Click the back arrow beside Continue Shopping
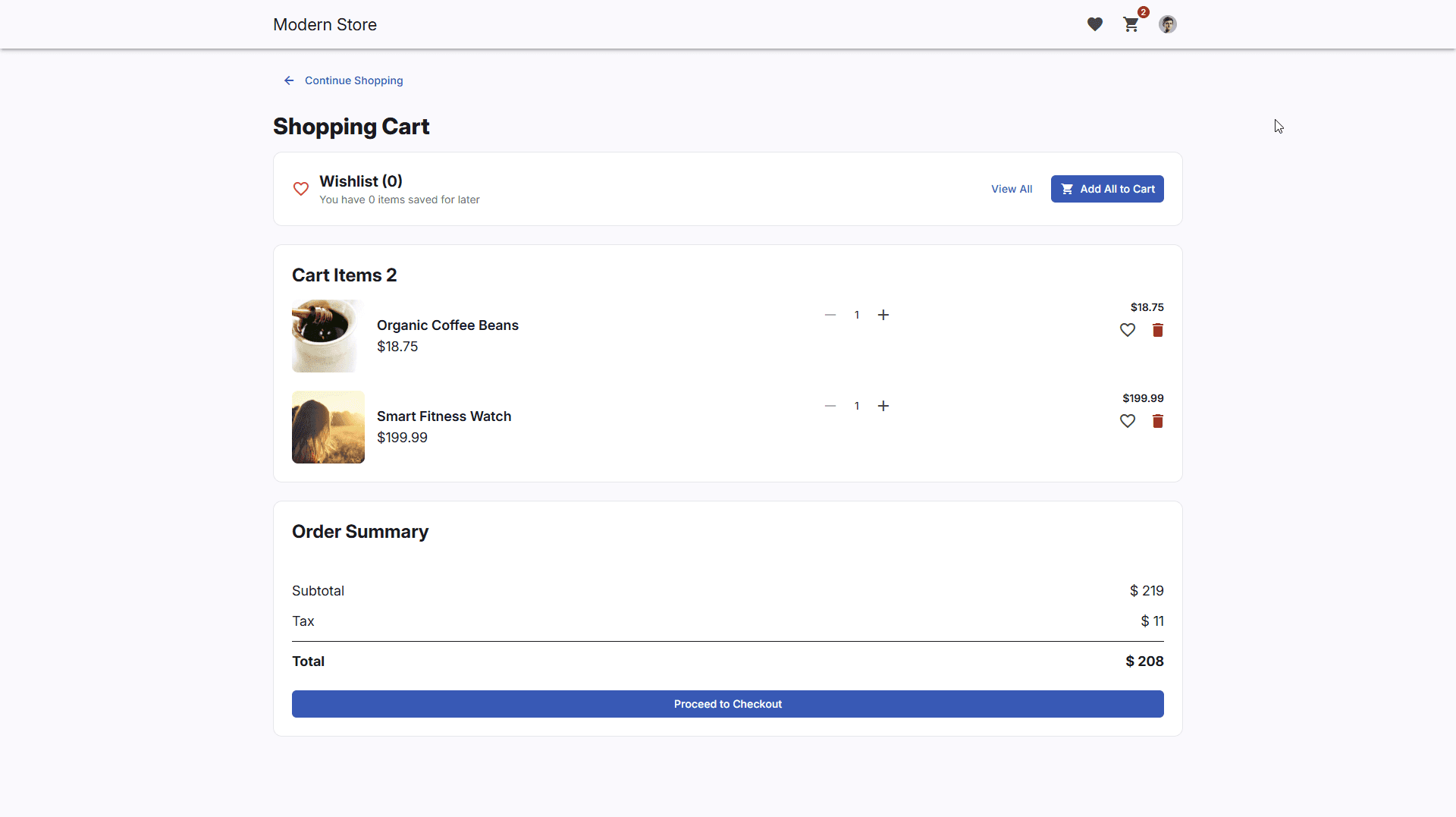 (x=289, y=80)
